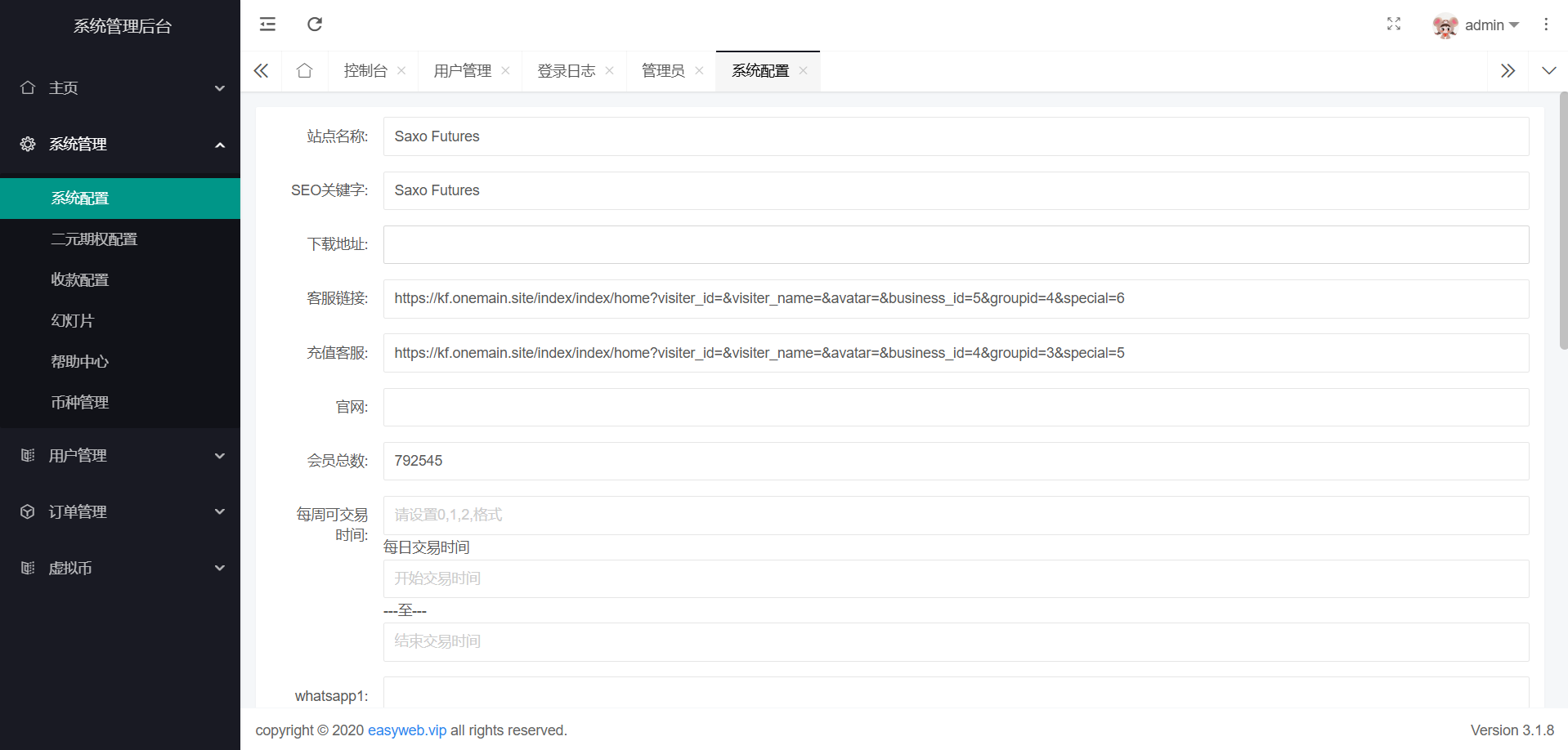
Task: Collapse the sidebar with the menu fold icon
Action: pos(267,25)
